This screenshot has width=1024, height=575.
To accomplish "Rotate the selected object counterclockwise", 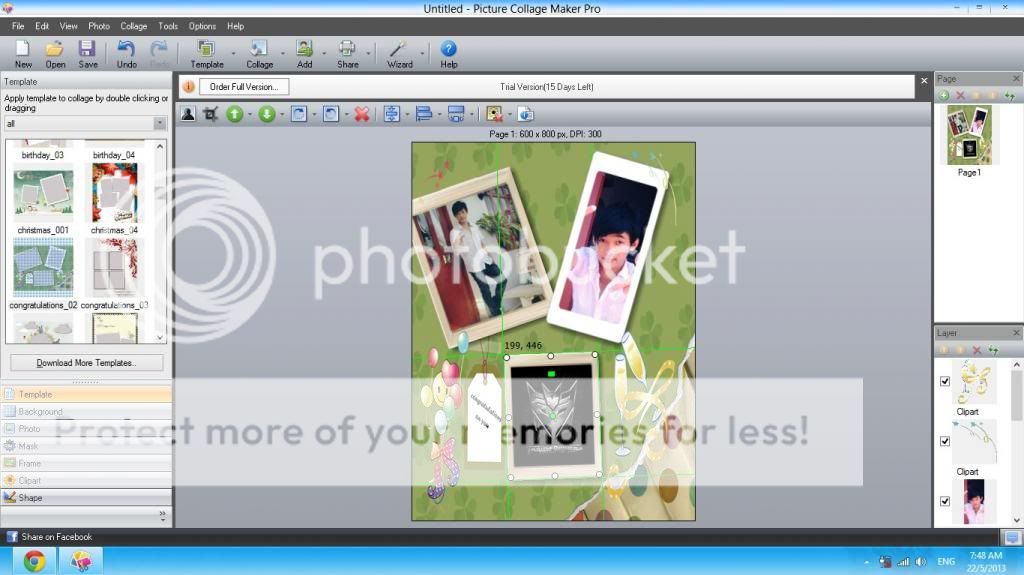I will (330, 114).
